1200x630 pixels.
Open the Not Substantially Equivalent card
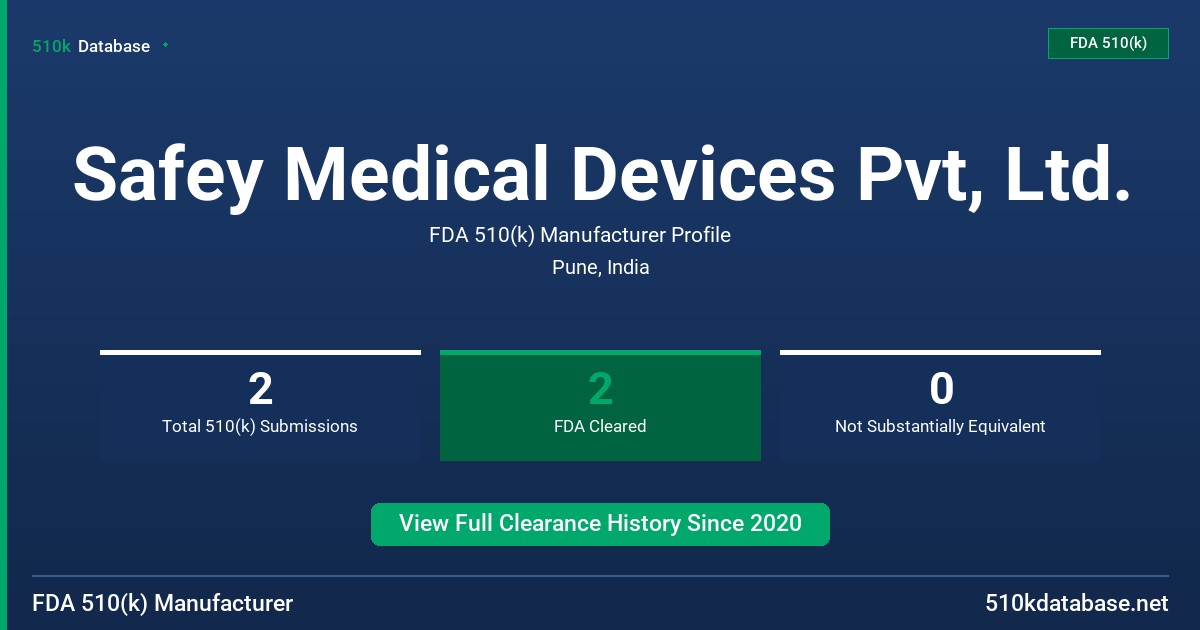(x=940, y=405)
